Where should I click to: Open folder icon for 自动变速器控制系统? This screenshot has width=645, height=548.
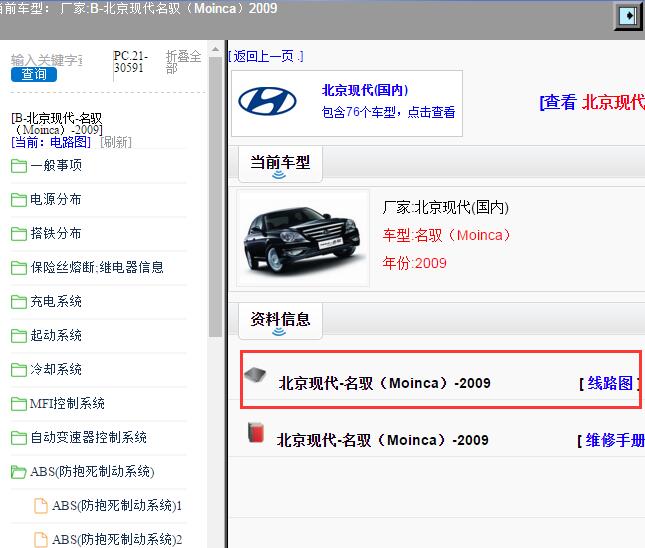pyautogui.click(x=19, y=438)
